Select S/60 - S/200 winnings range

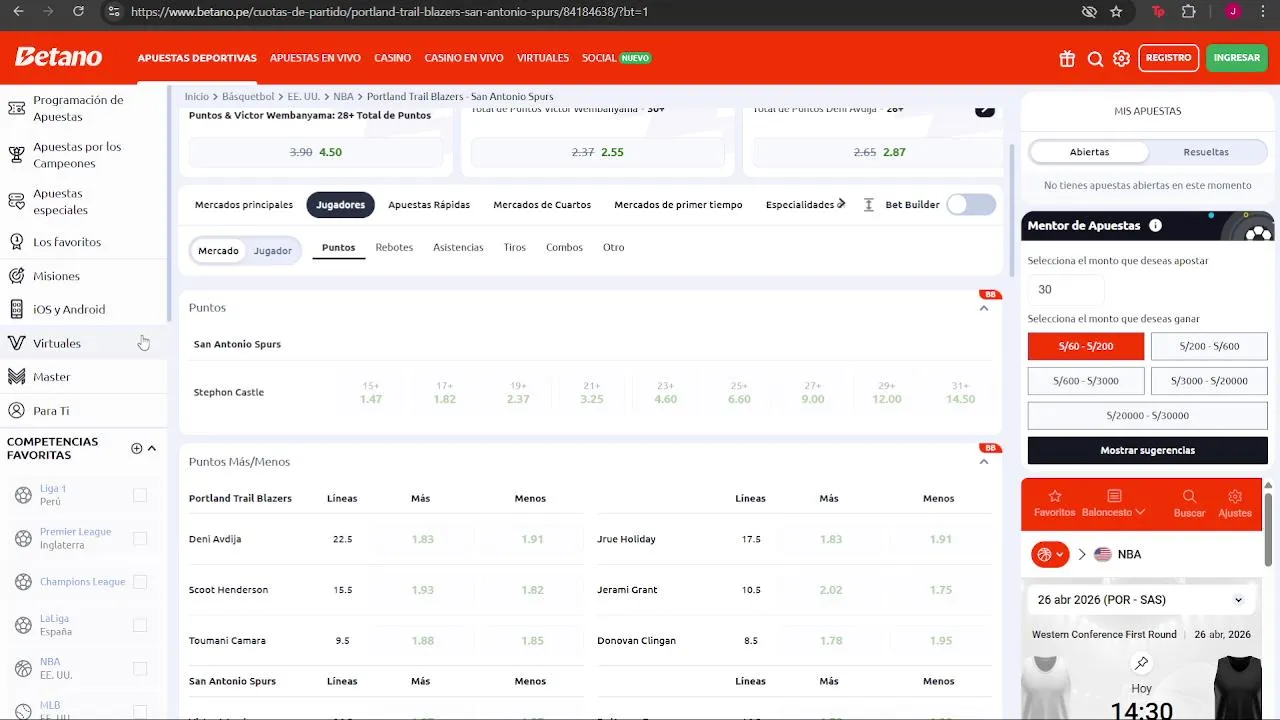(1085, 346)
